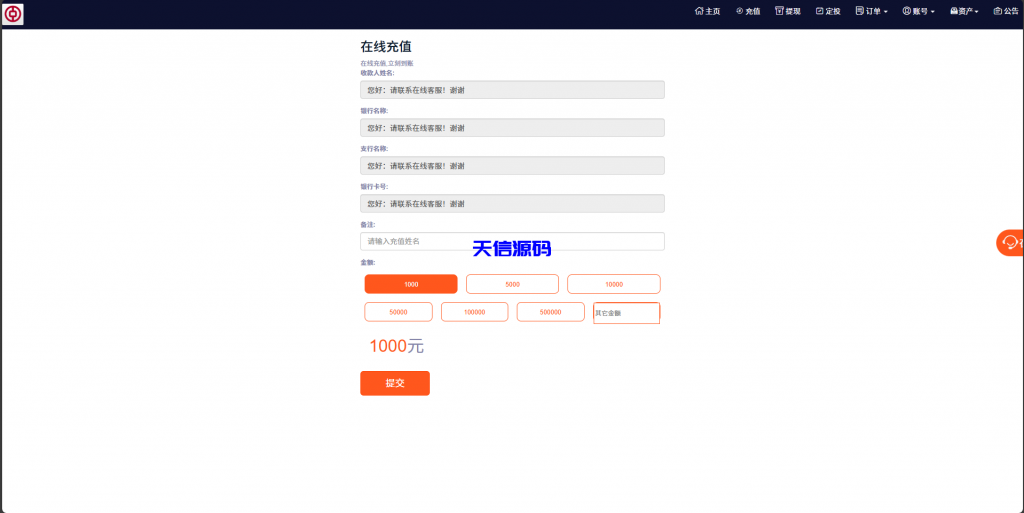The image size is (1024, 513).
Task: Select the 5000 amount option
Action: pyautogui.click(x=512, y=284)
